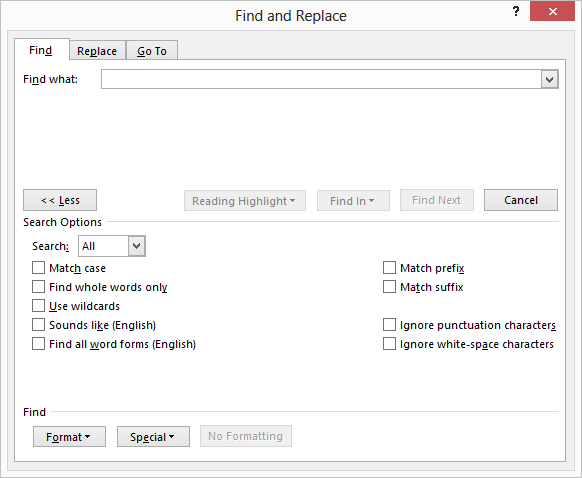Collapse options with the Less button
Viewport: 582px width, 478px height.
tap(60, 200)
